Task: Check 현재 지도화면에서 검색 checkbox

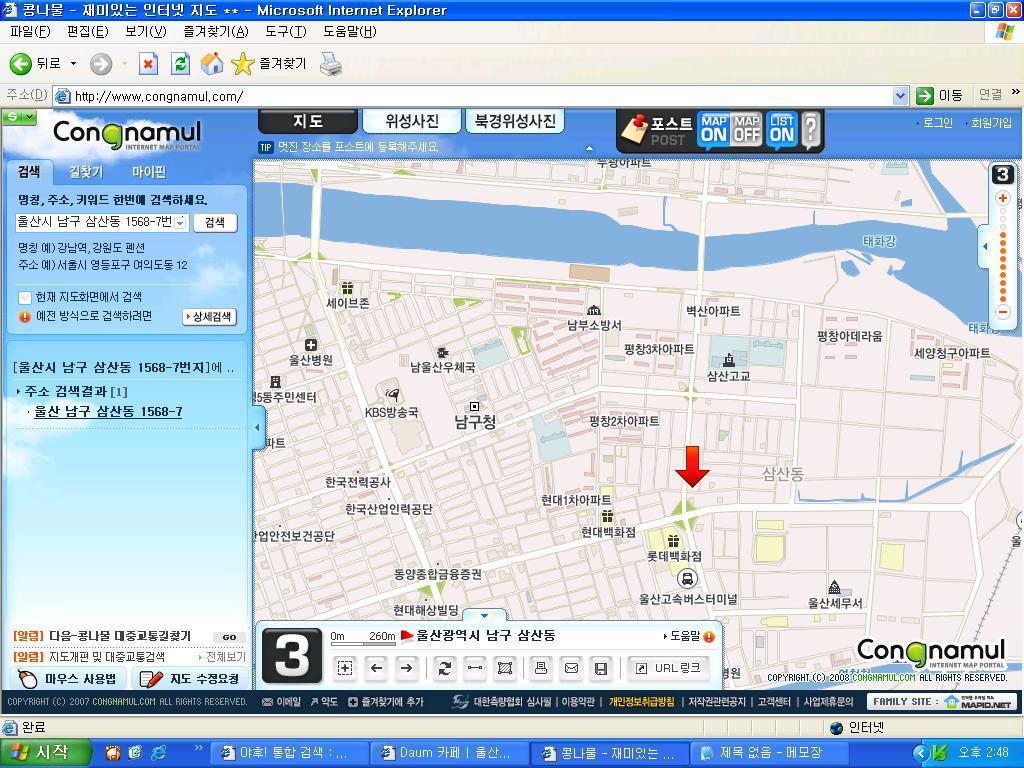Action: pos(25,298)
